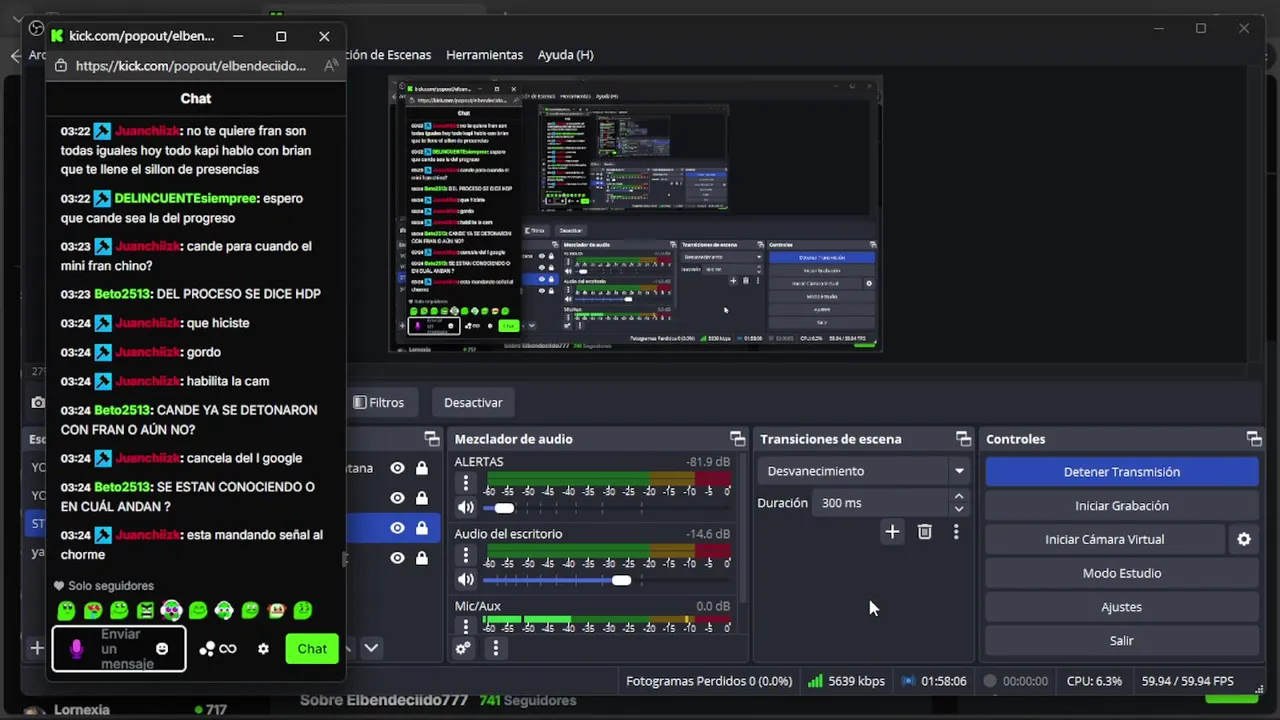Add a new scene transition with plus
Image resolution: width=1280 pixels, height=720 pixels.
(x=892, y=532)
